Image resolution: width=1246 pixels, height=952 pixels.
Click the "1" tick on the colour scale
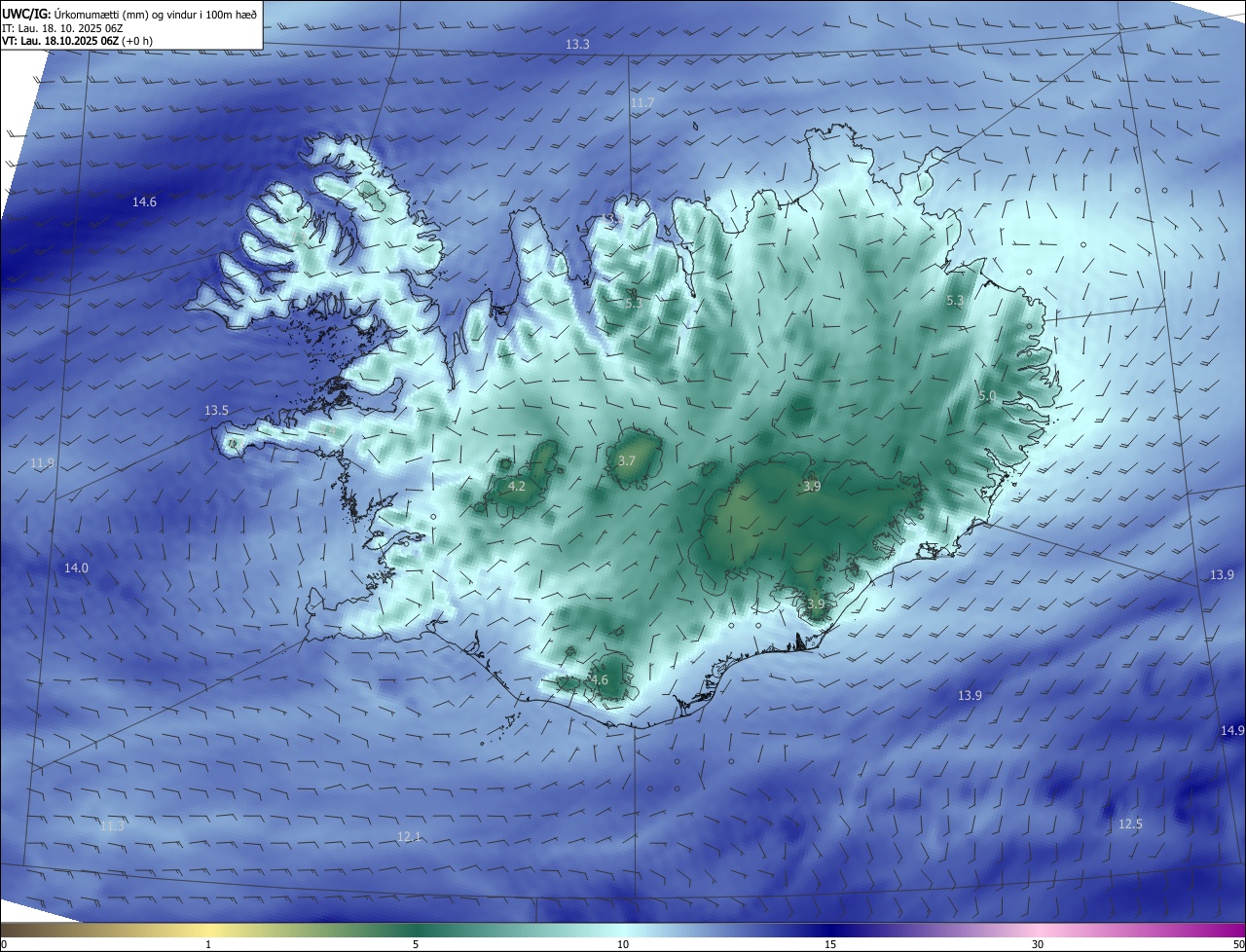[208, 944]
